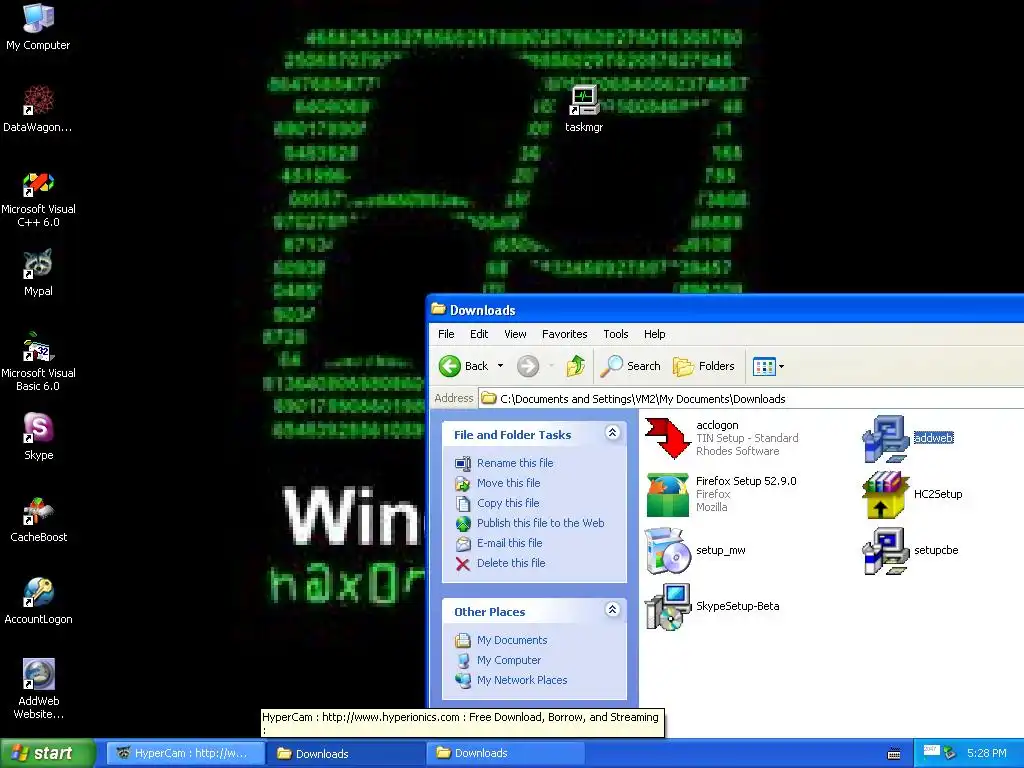This screenshot has width=1024, height=768.
Task: Click the system tray clock
Action: [x=986, y=754]
